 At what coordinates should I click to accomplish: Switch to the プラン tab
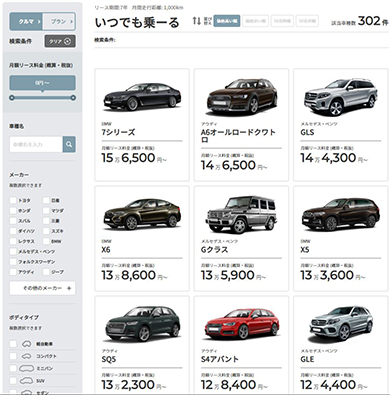coord(59,22)
